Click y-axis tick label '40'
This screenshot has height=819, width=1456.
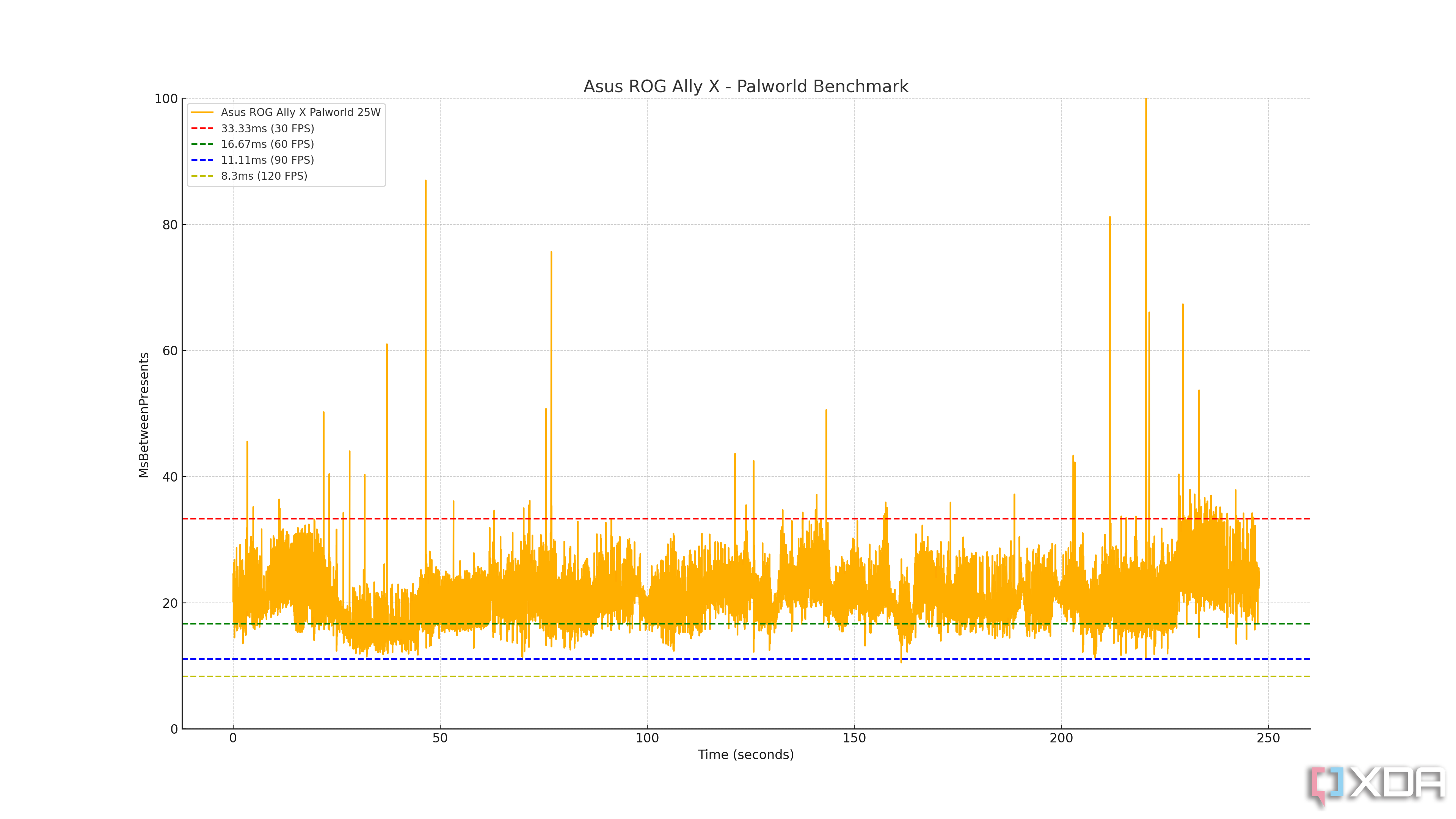(x=170, y=477)
